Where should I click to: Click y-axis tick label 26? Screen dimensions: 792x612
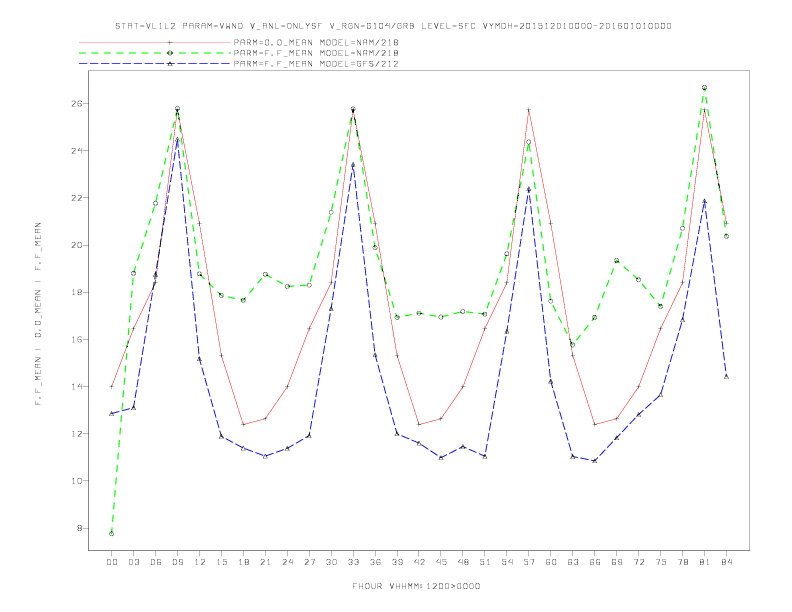pos(76,104)
